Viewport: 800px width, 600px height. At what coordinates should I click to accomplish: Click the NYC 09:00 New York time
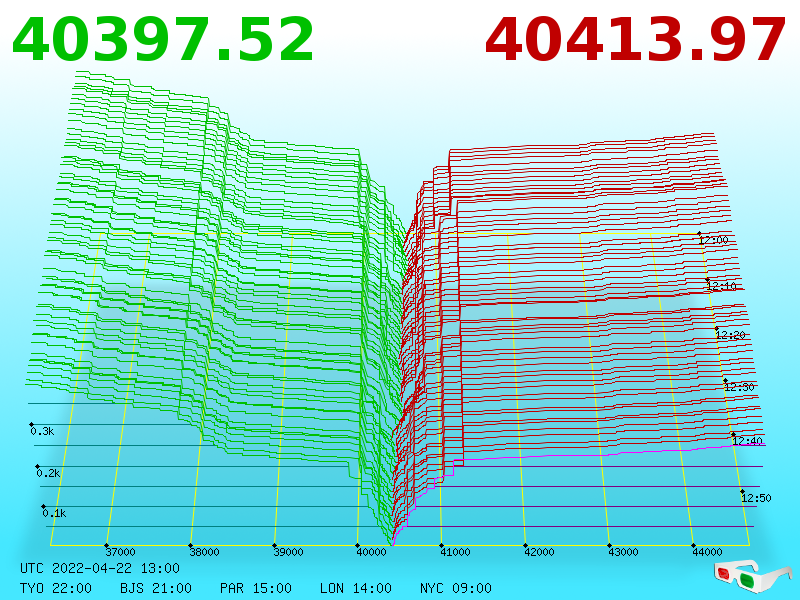tap(456, 588)
